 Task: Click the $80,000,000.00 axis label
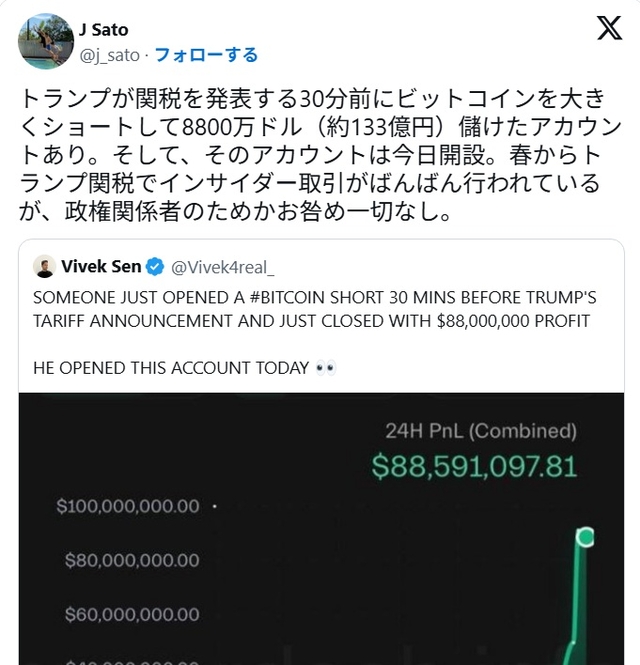point(132,560)
